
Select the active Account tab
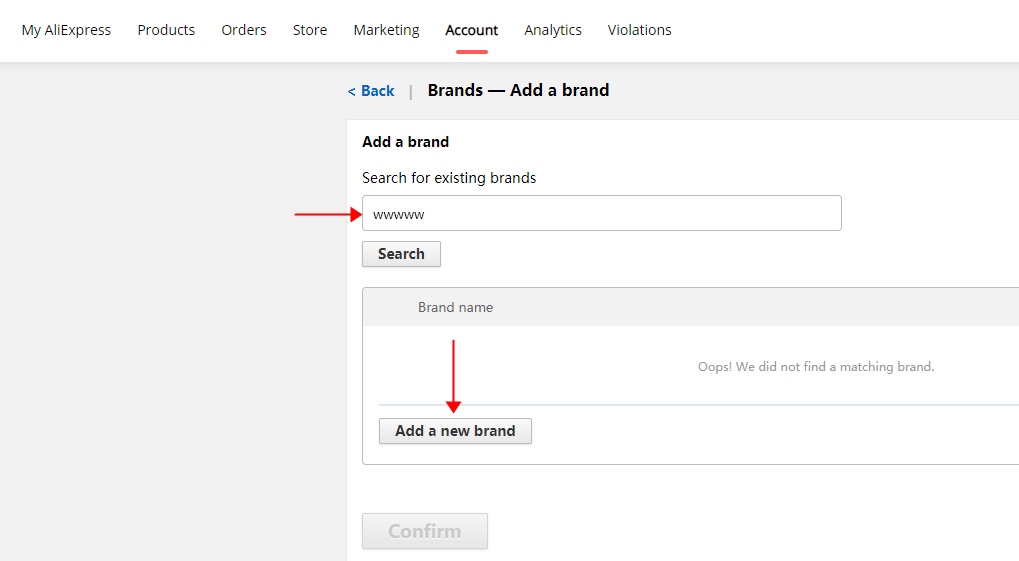[472, 30]
